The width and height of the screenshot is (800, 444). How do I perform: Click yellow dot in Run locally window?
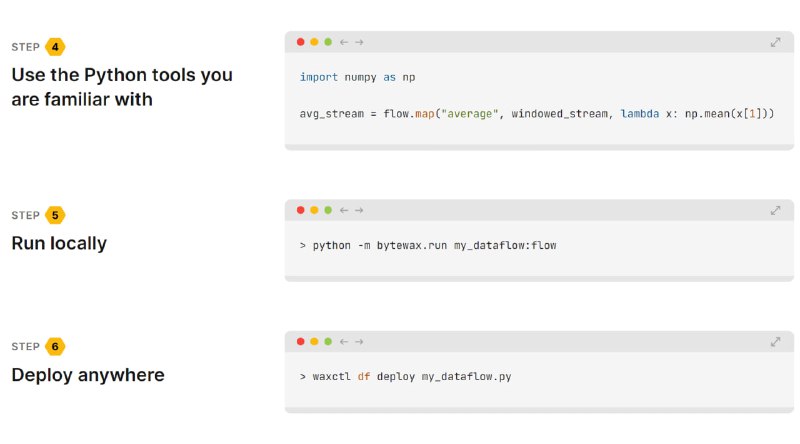click(x=314, y=210)
